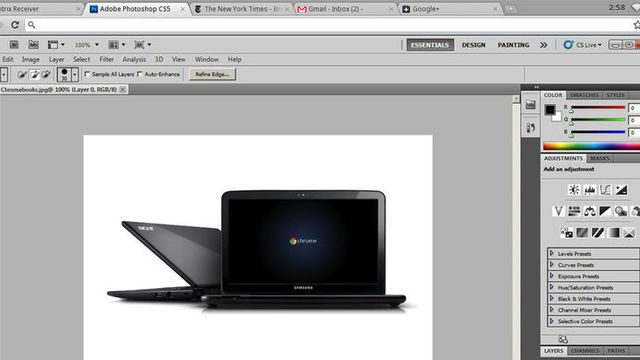Open the Mini Bridge collapsed panel icon
Screen dimensions: 640x360
click(x=530, y=105)
